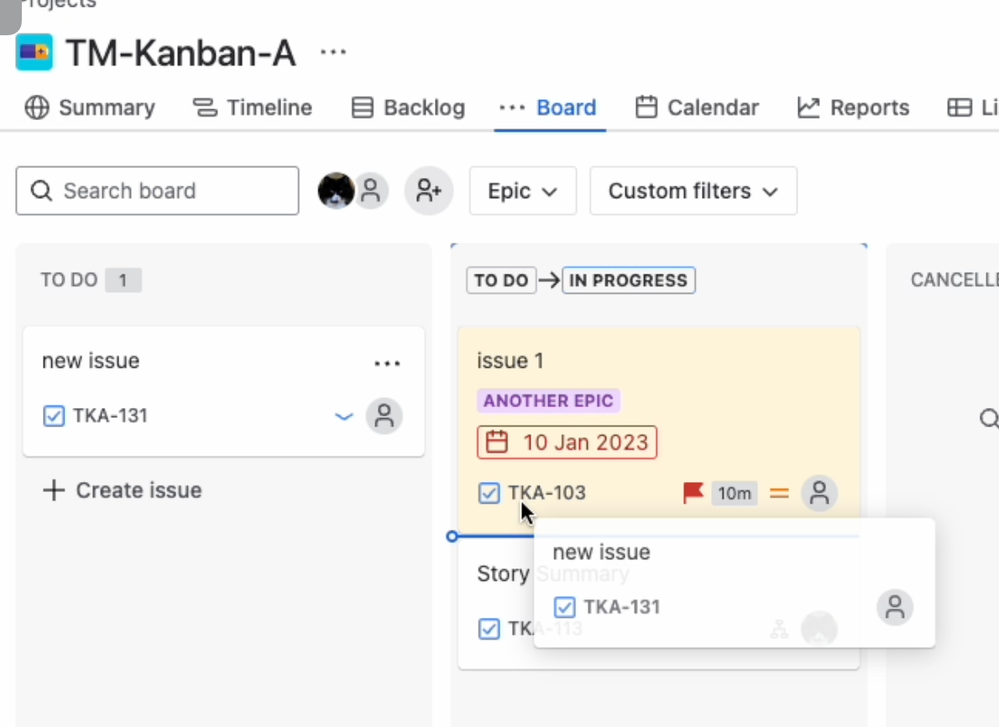Click the calendar icon in the due date badge
The width and height of the screenshot is (999, 727).
tap(497, 442)
